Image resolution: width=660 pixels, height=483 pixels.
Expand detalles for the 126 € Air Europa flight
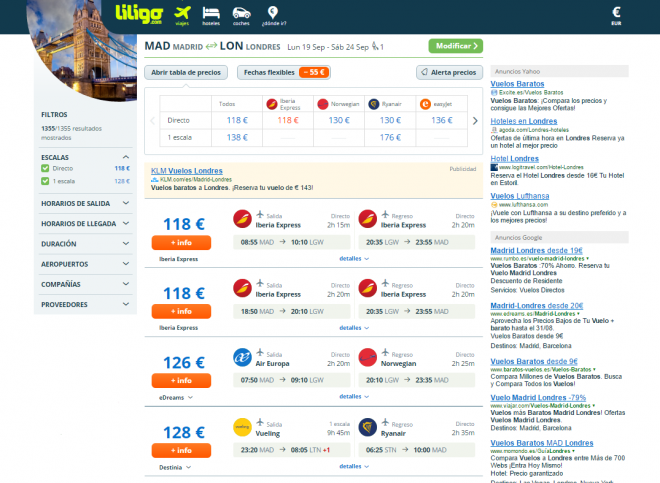354,396
